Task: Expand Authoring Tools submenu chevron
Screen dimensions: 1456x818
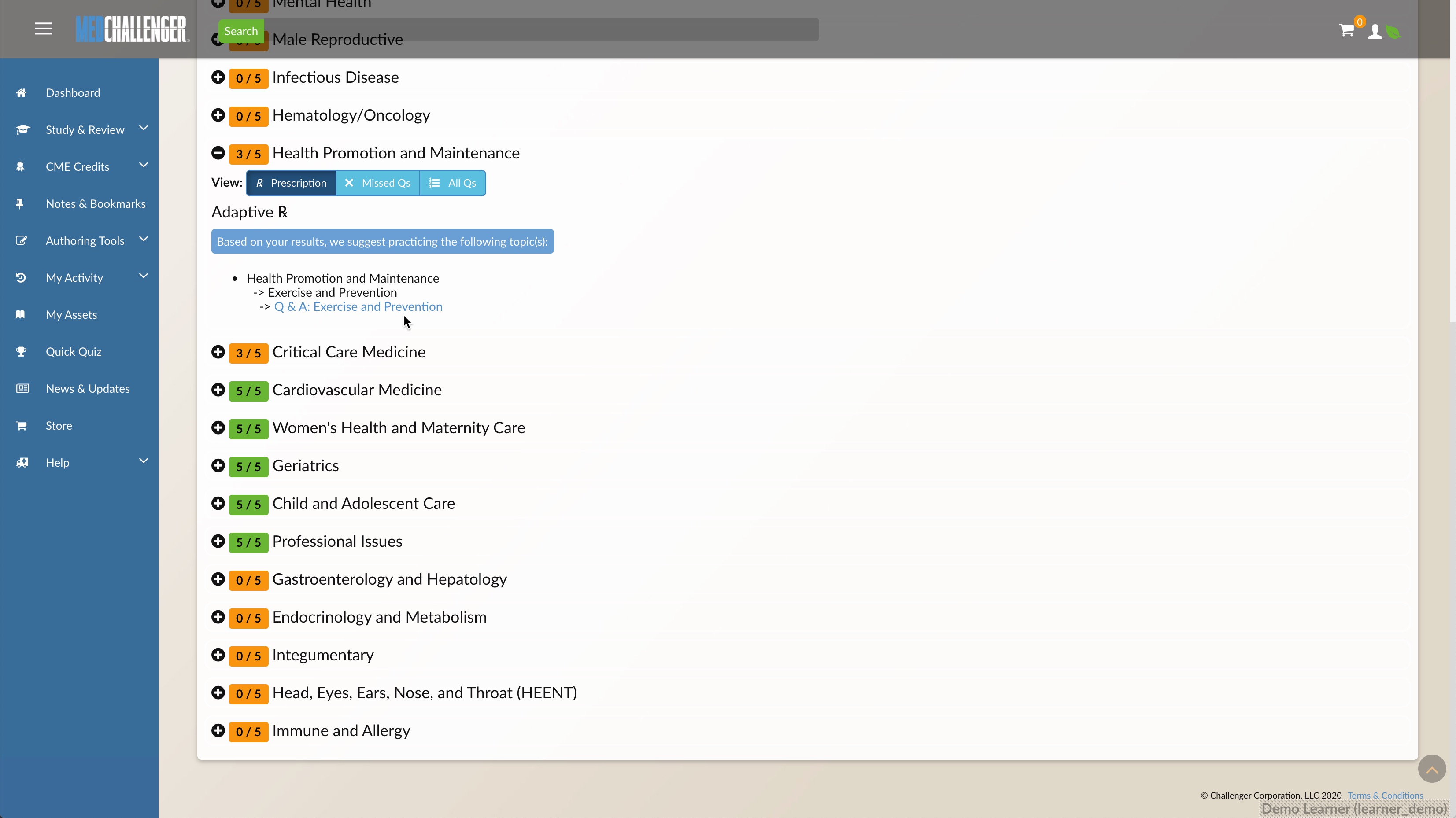Action: pyautogui.click(x=144, y=239)
